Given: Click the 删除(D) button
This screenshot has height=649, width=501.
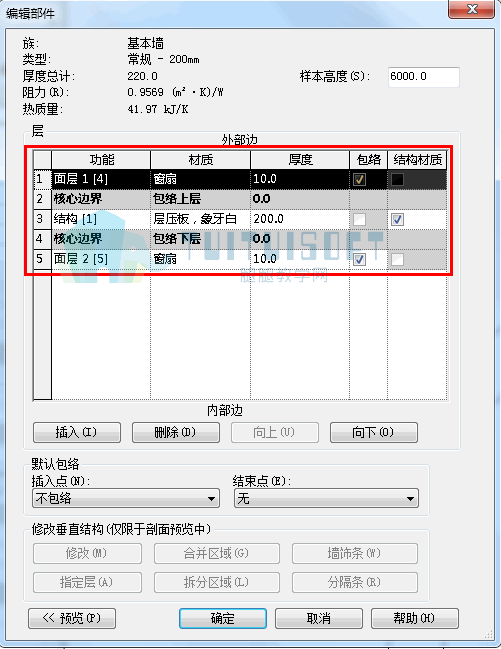Looking at the screenshot, I should (176, 433).
